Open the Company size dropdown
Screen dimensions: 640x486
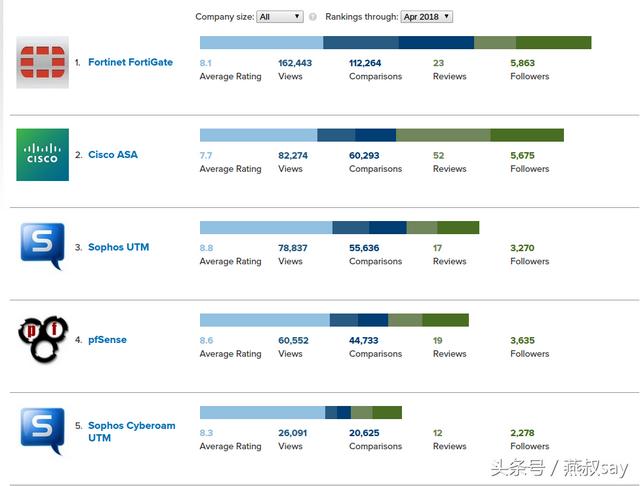tap(279, 17)
